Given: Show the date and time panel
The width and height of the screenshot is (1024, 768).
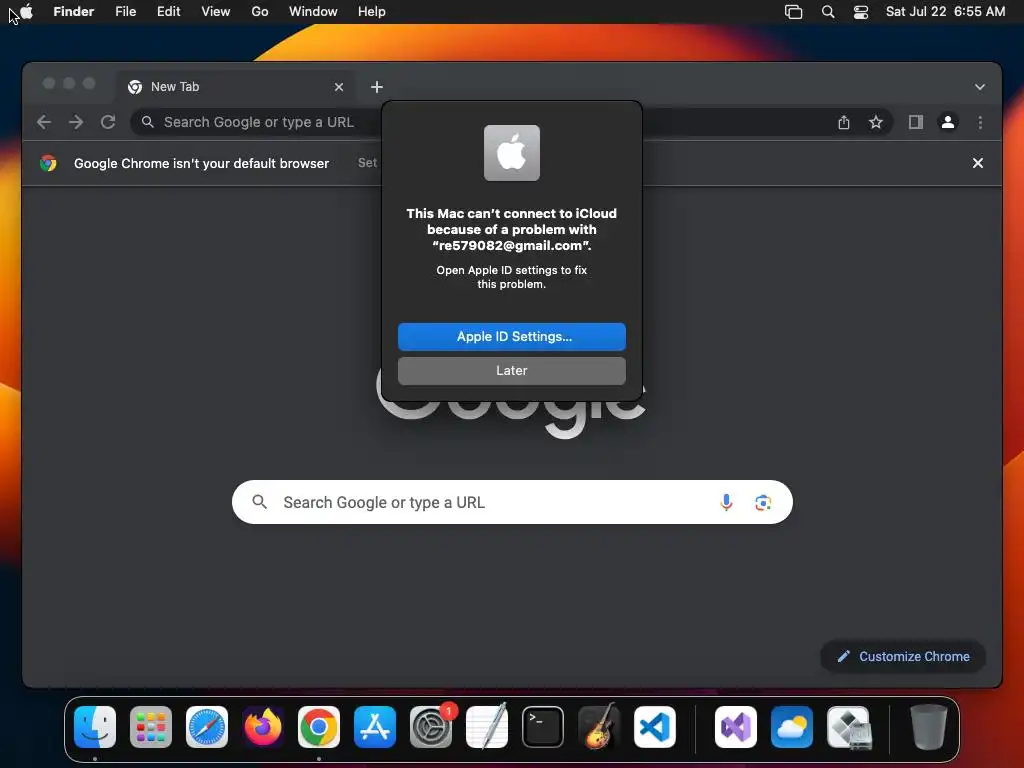Looking at the screenshot, I should (x=945, y=11).
